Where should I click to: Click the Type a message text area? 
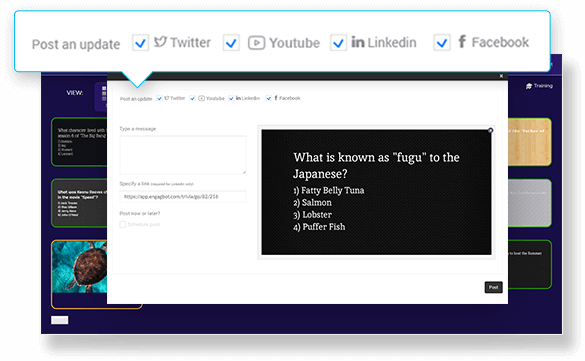pyautogui.click(x=183, y=155)
